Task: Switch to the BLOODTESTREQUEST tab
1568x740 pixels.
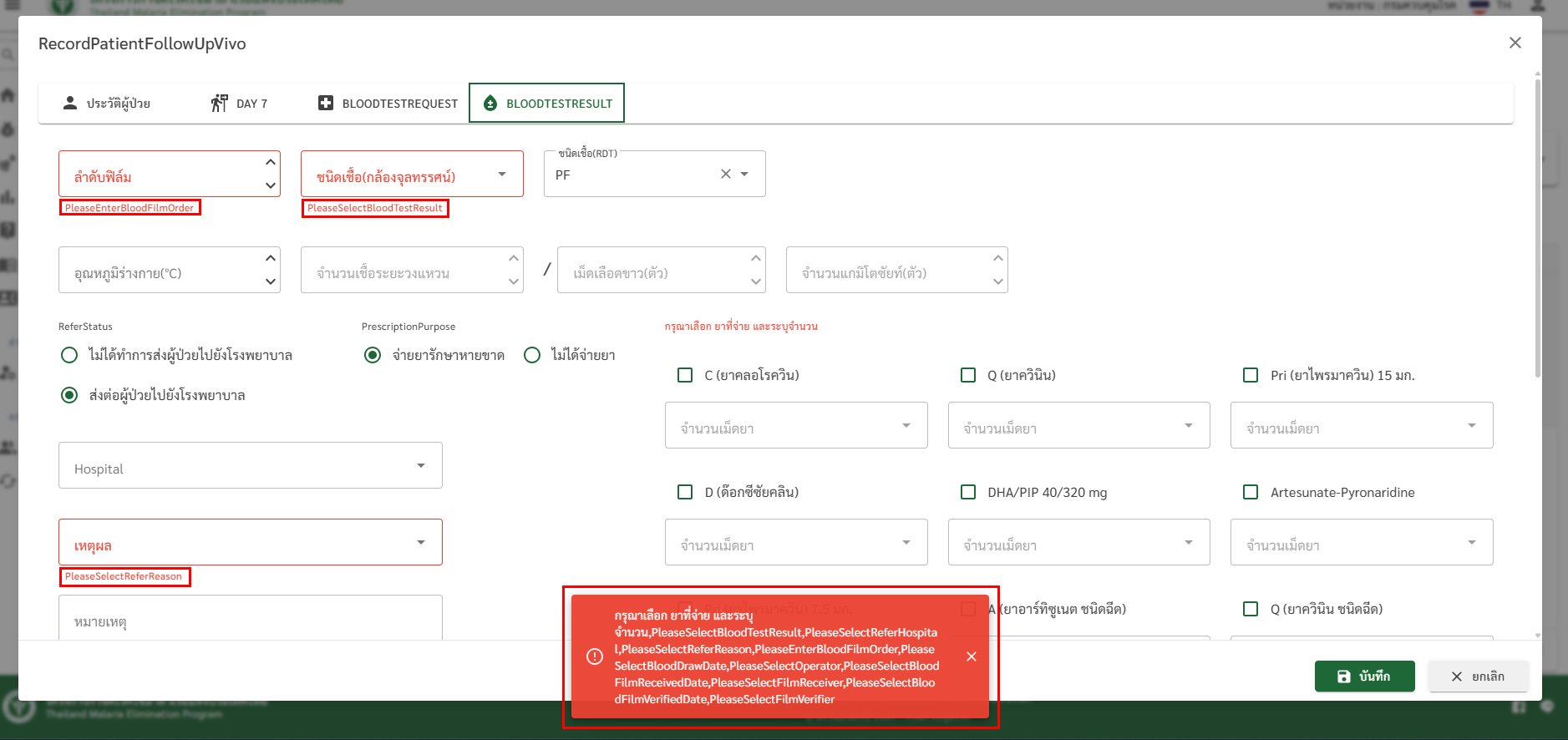Action: click(388, 103)
